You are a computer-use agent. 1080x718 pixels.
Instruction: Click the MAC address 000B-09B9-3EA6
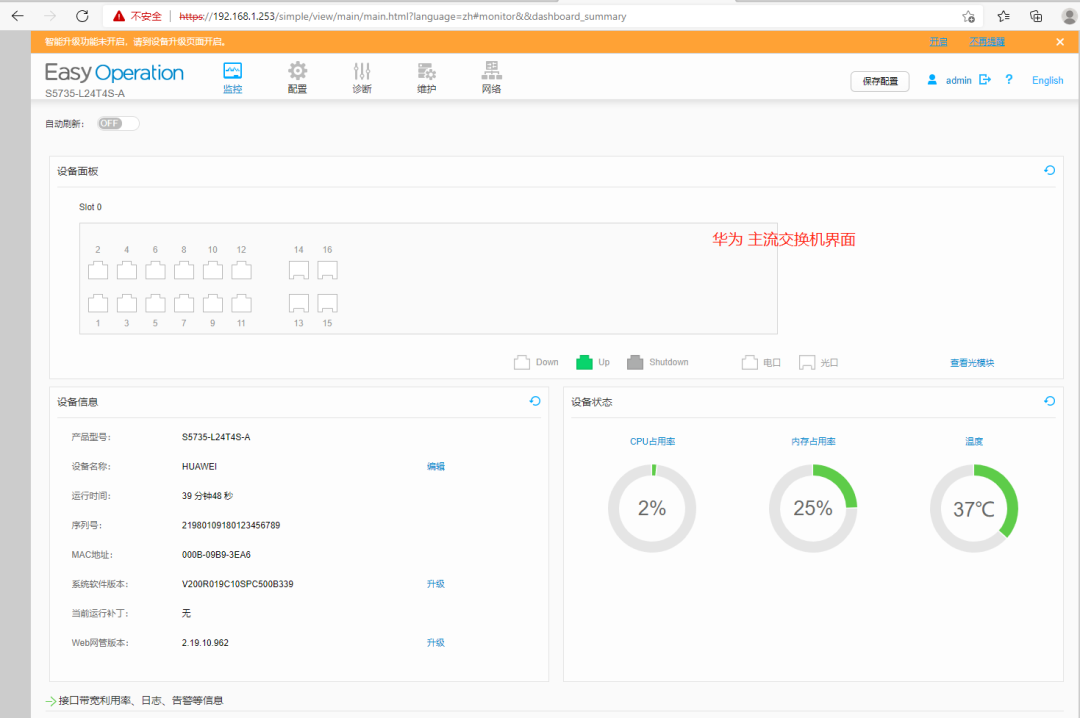tap(216, 555)
